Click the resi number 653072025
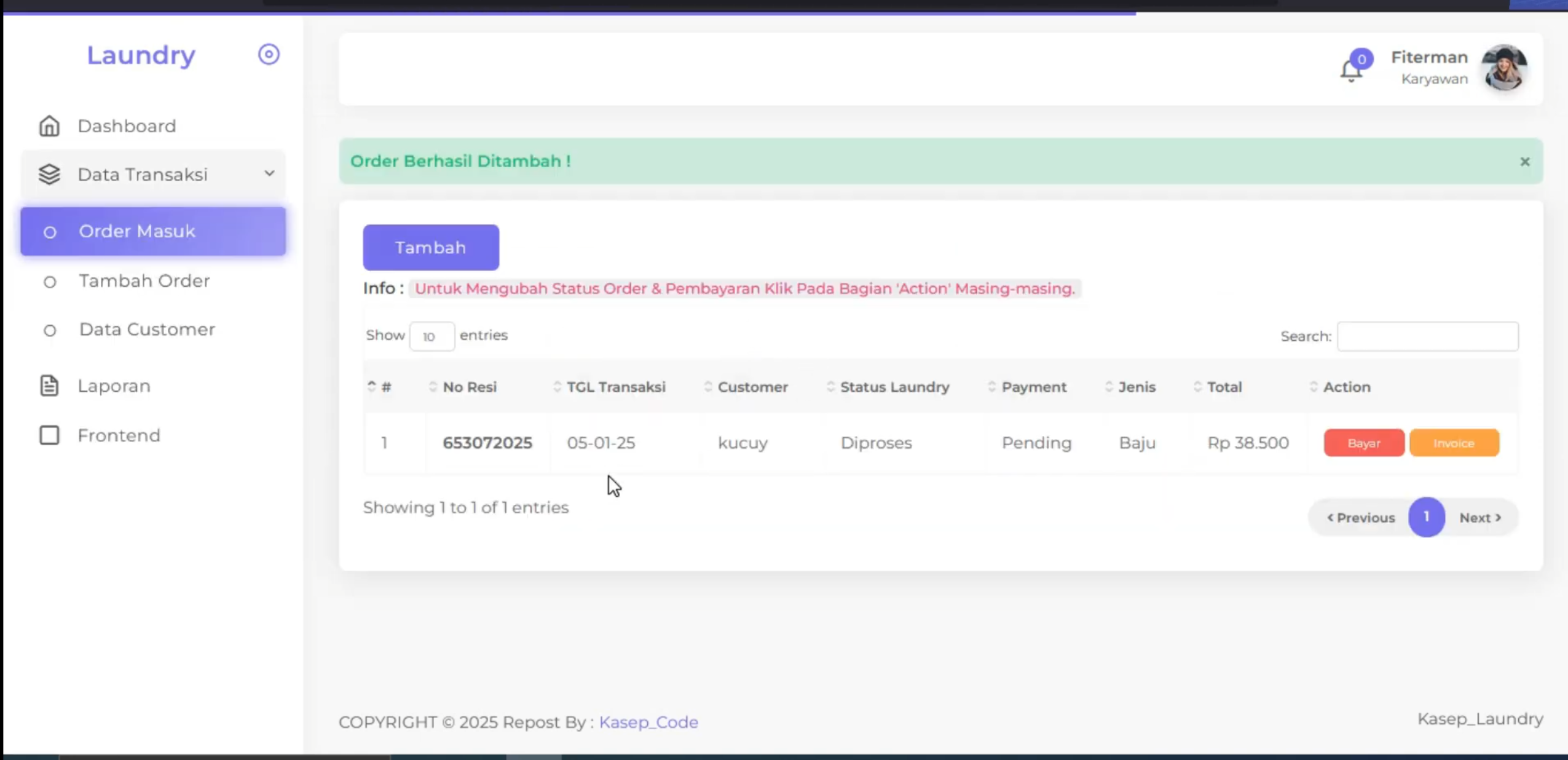Viewport: 1568px width, 760px height. [487, 443]
